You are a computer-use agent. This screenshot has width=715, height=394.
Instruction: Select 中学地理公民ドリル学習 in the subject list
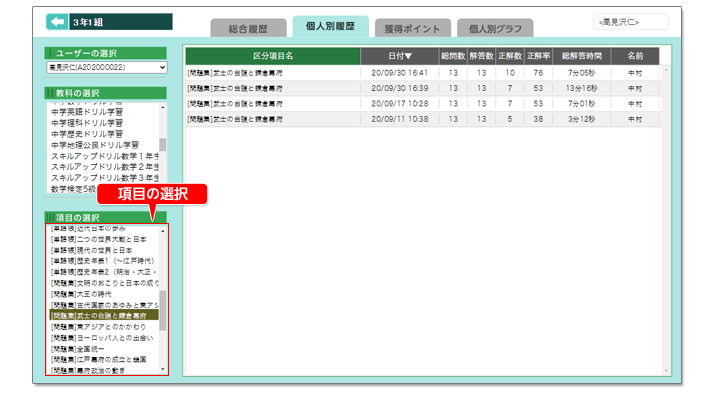[x=95, y=145]
